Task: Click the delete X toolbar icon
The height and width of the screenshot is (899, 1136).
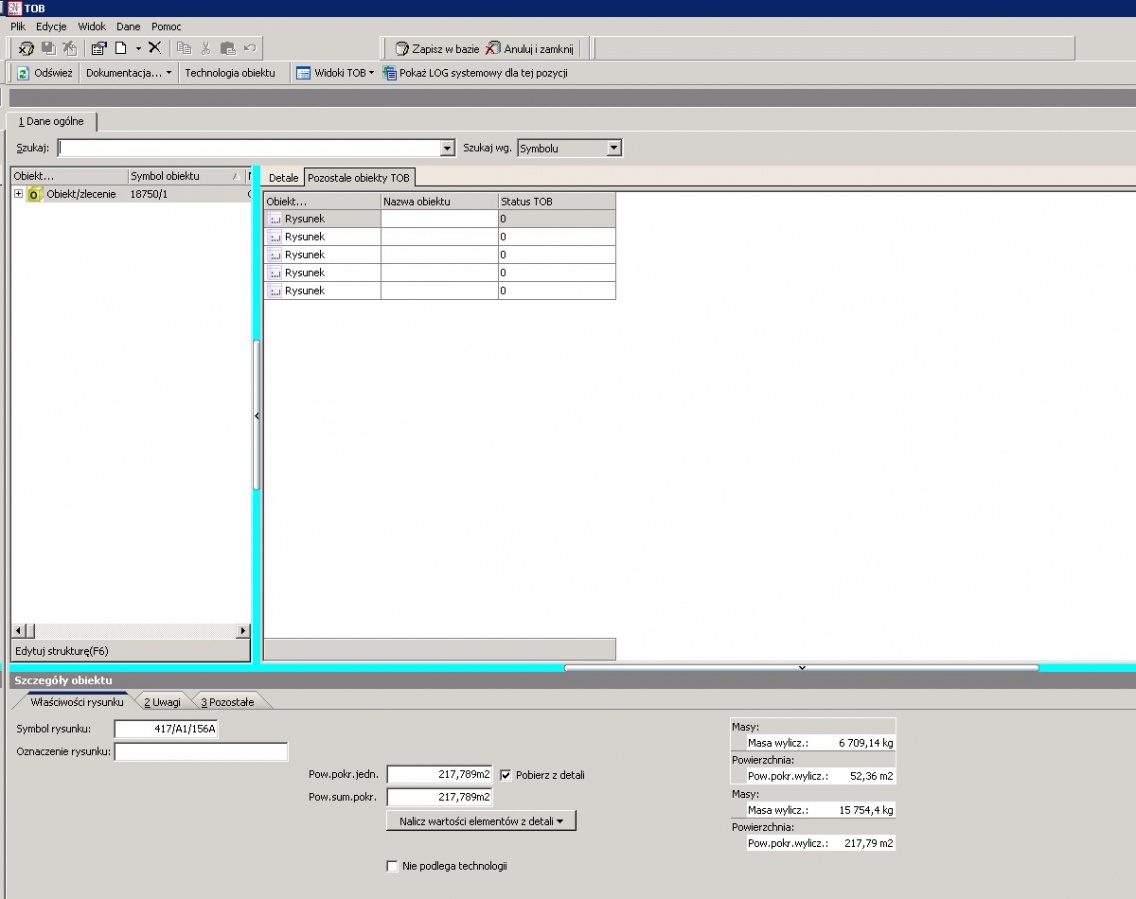Action: pos(154,48)
